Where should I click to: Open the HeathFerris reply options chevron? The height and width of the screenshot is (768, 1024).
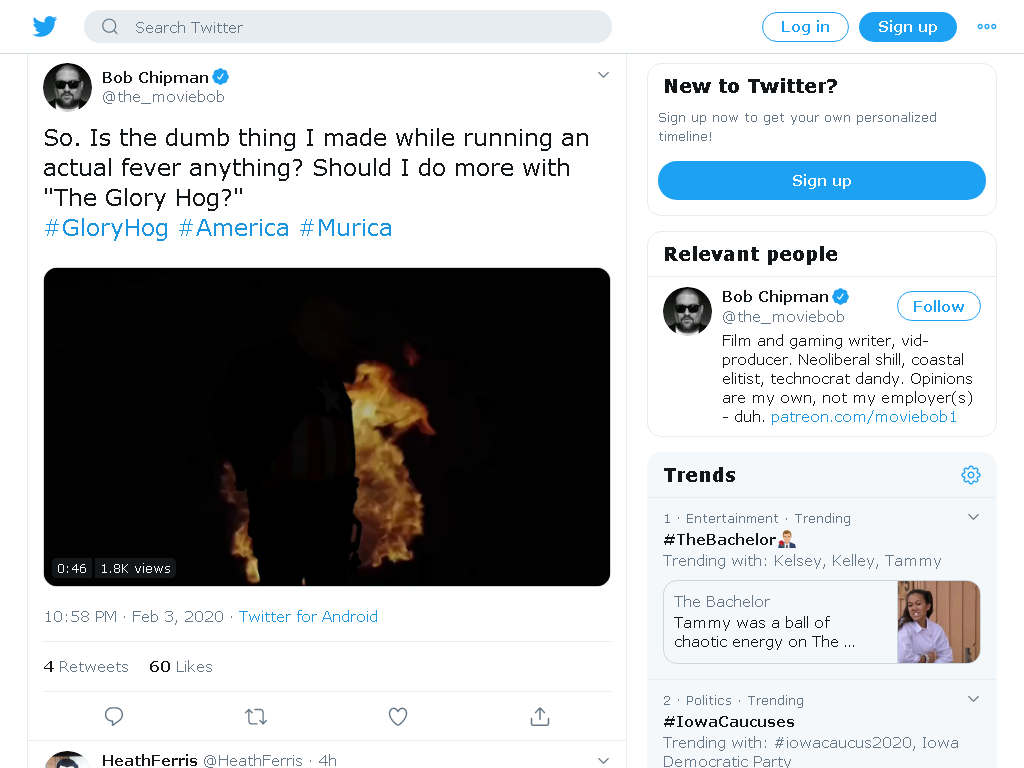point(603,760)
